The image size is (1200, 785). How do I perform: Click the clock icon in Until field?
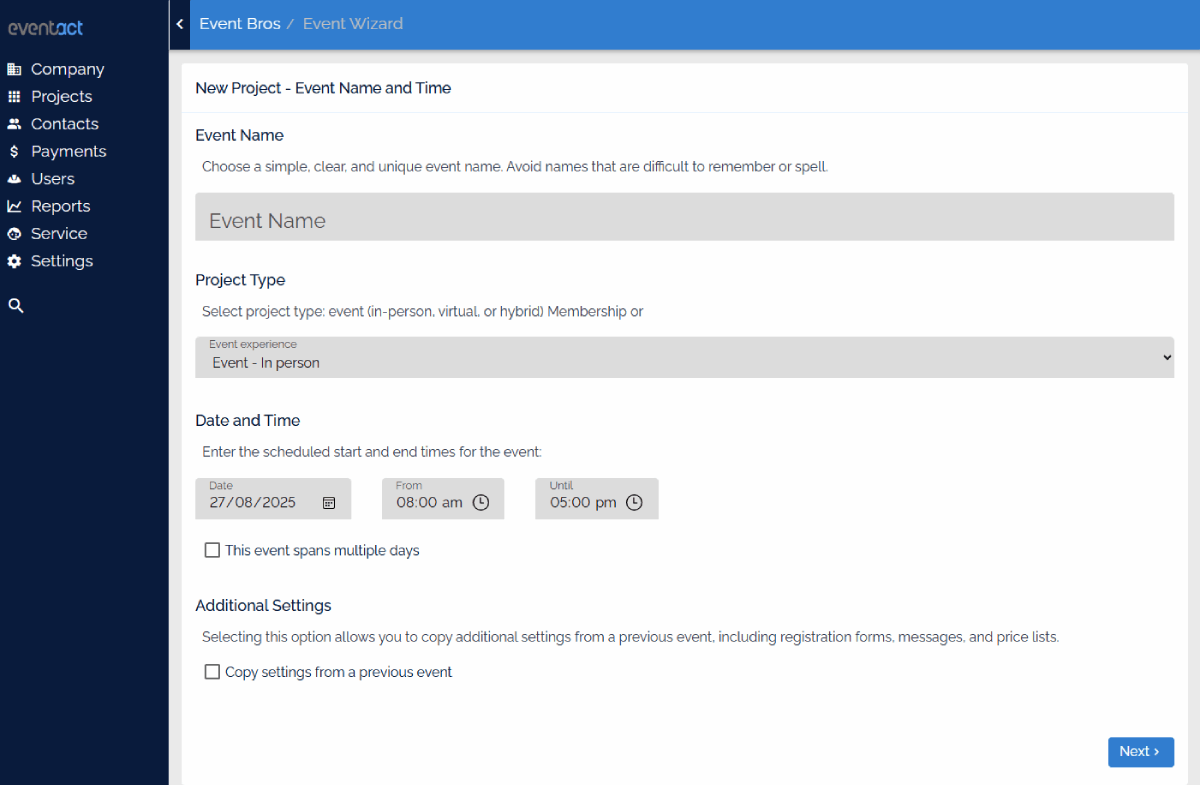pyautogui.click(x=634, y=503)
